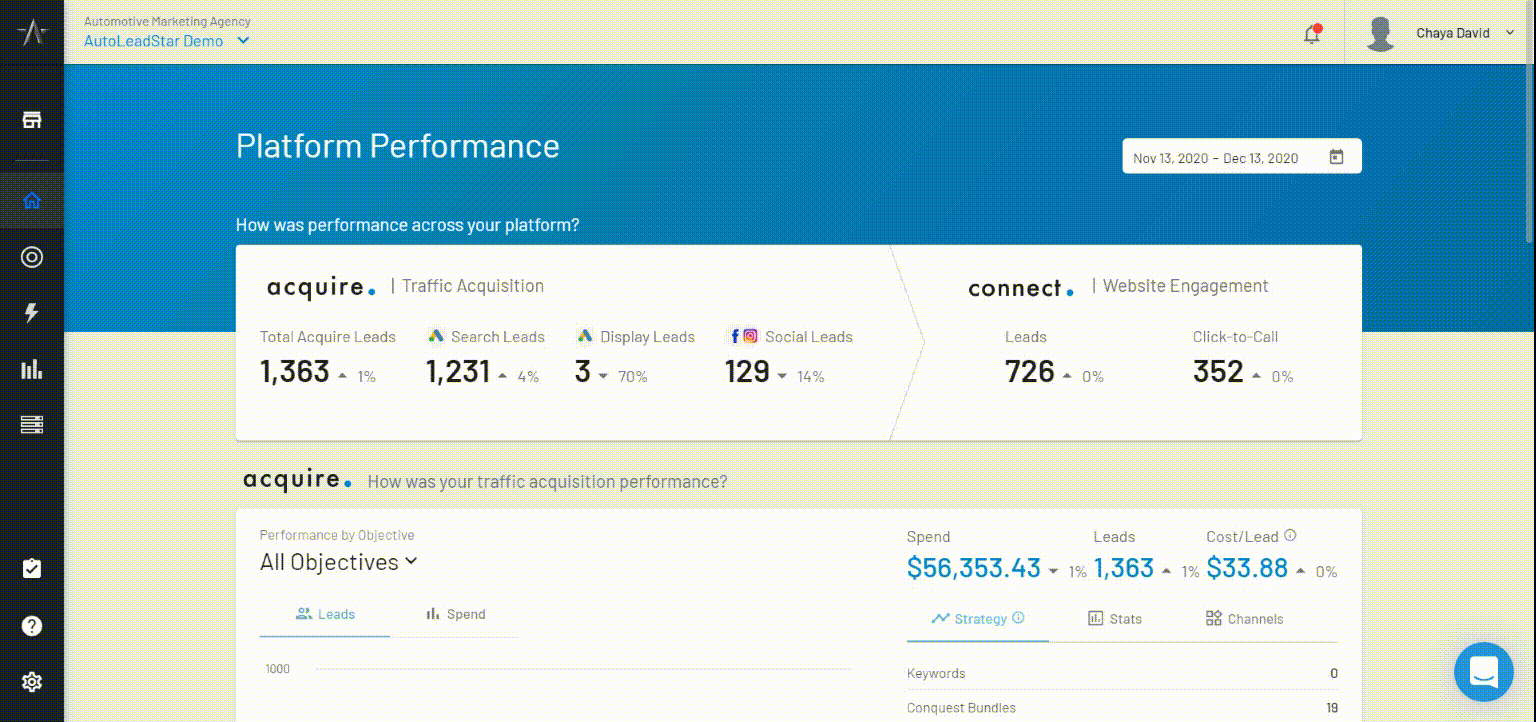Click the home icon in sidebar
The width and height of the screenshot is (1536, 722).
pyautogui.click(x=32, y=200)
